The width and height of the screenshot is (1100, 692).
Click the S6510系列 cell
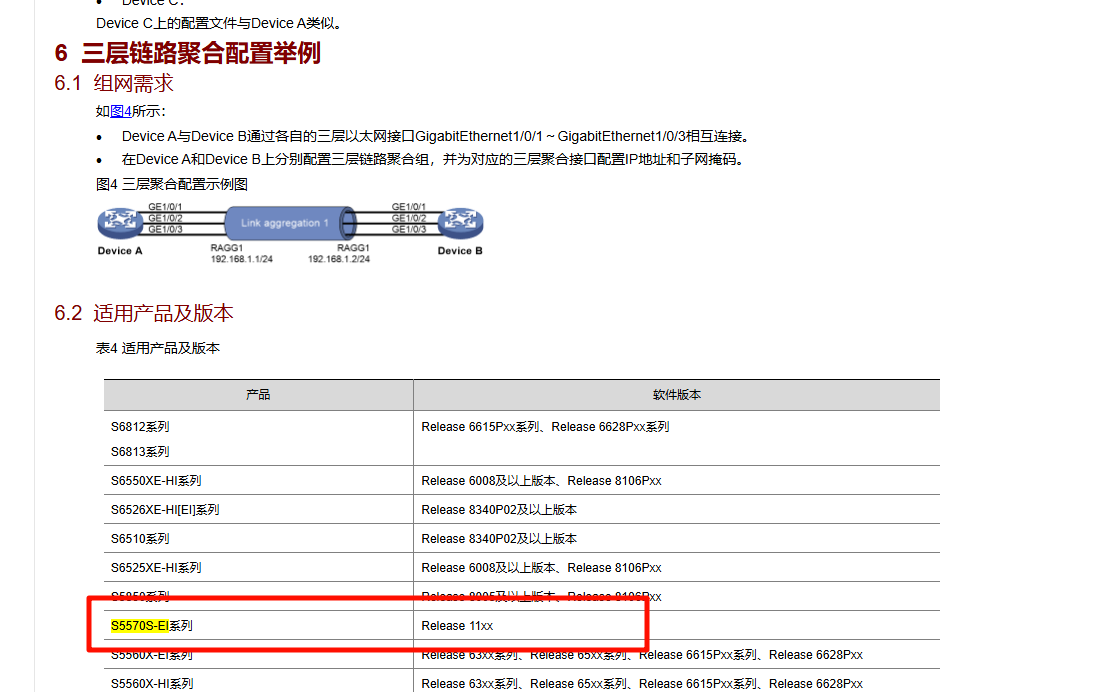click(x=140, y=539)
